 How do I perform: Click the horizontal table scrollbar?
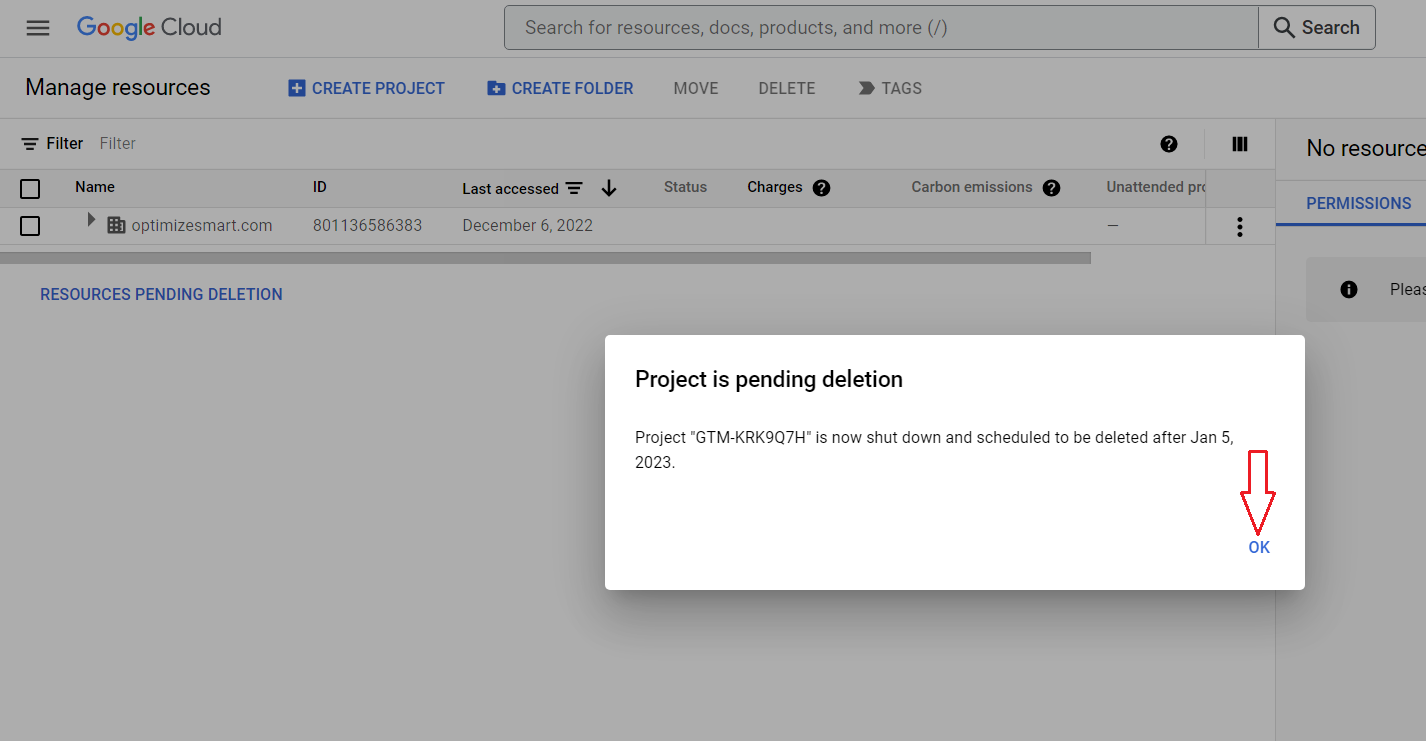click(x=545, y=258)
